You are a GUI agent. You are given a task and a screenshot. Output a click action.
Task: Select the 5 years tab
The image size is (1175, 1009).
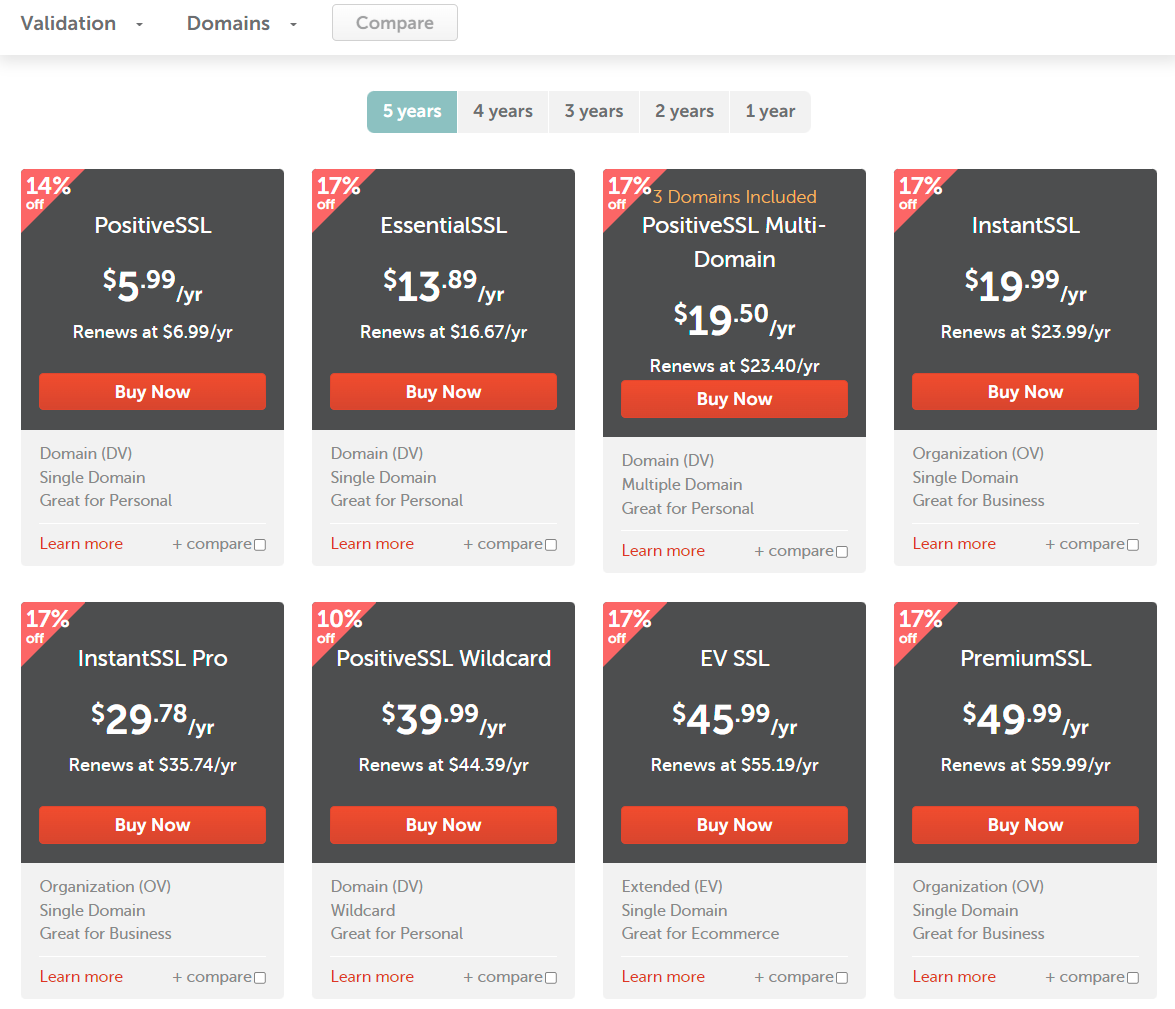[412, 112]
